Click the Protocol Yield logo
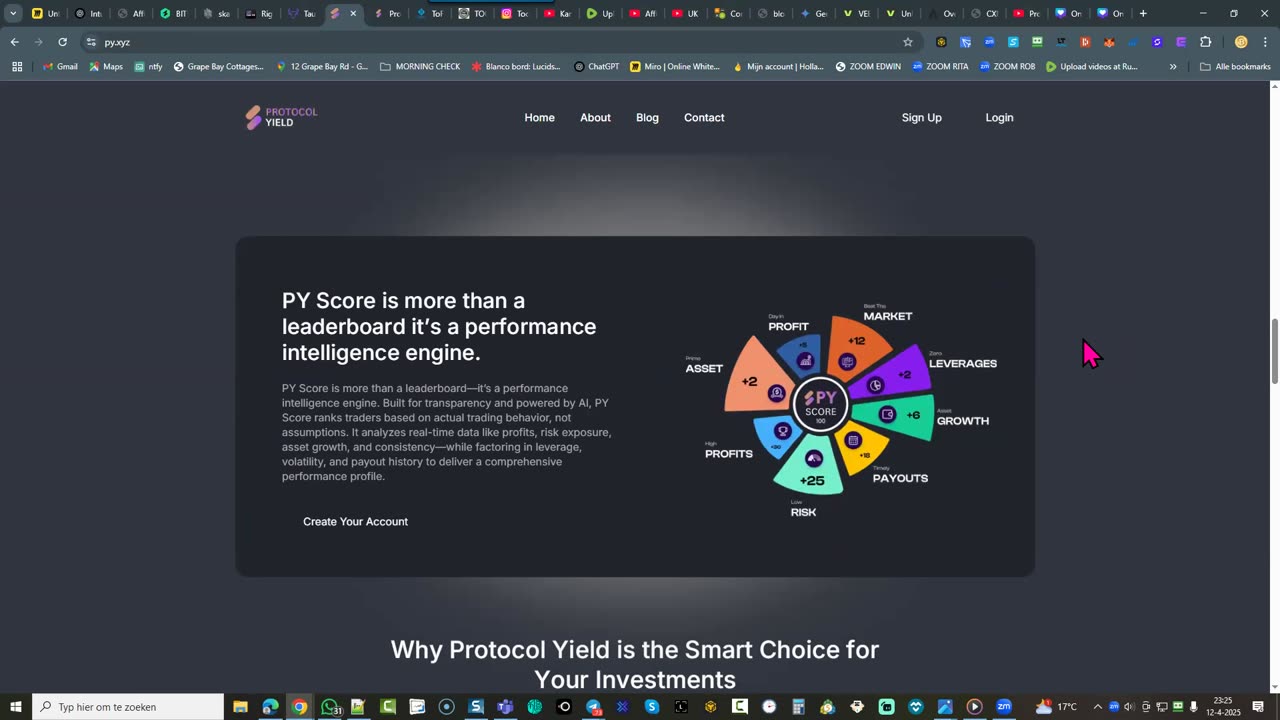This screenshot has height=720, width=1280. [x=281, y=117]
